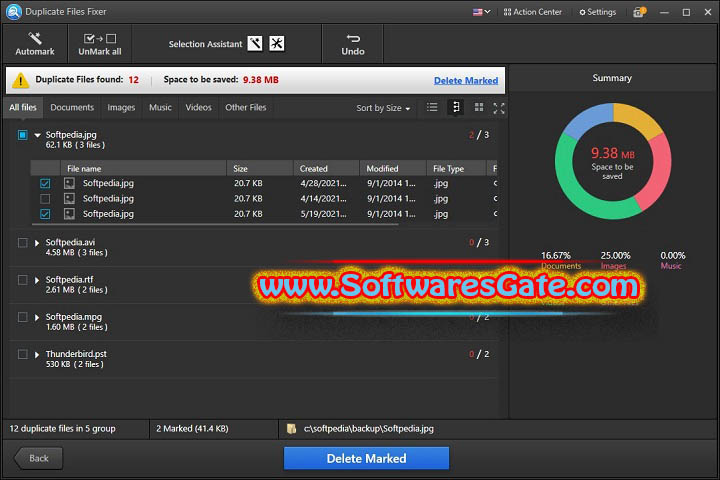Click the '5/19/2021...' created date cell
This screenshot has width=720, height=480.
(x=323, y=214)
